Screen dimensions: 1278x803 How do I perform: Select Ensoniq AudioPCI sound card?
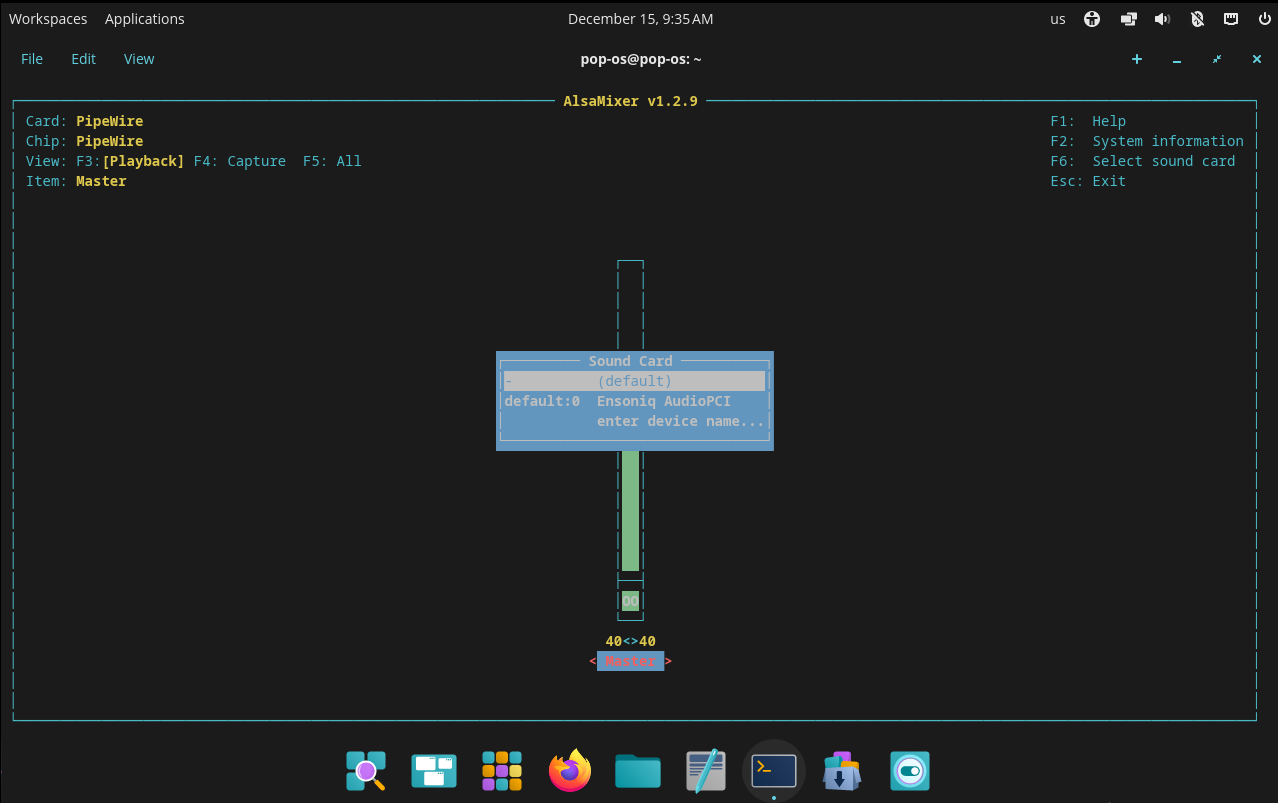[663, 401]
